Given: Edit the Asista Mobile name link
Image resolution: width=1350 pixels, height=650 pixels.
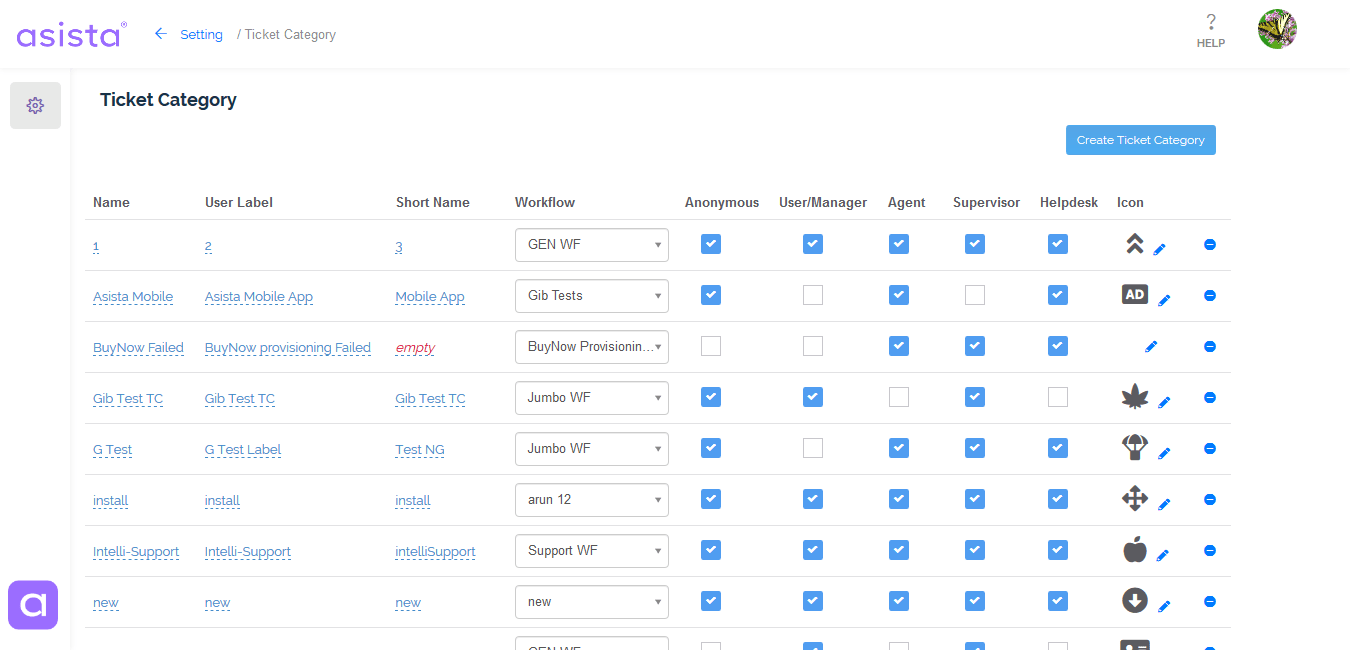Looking at the screenshot, I should pyautogui.click(x=133, y=297).
